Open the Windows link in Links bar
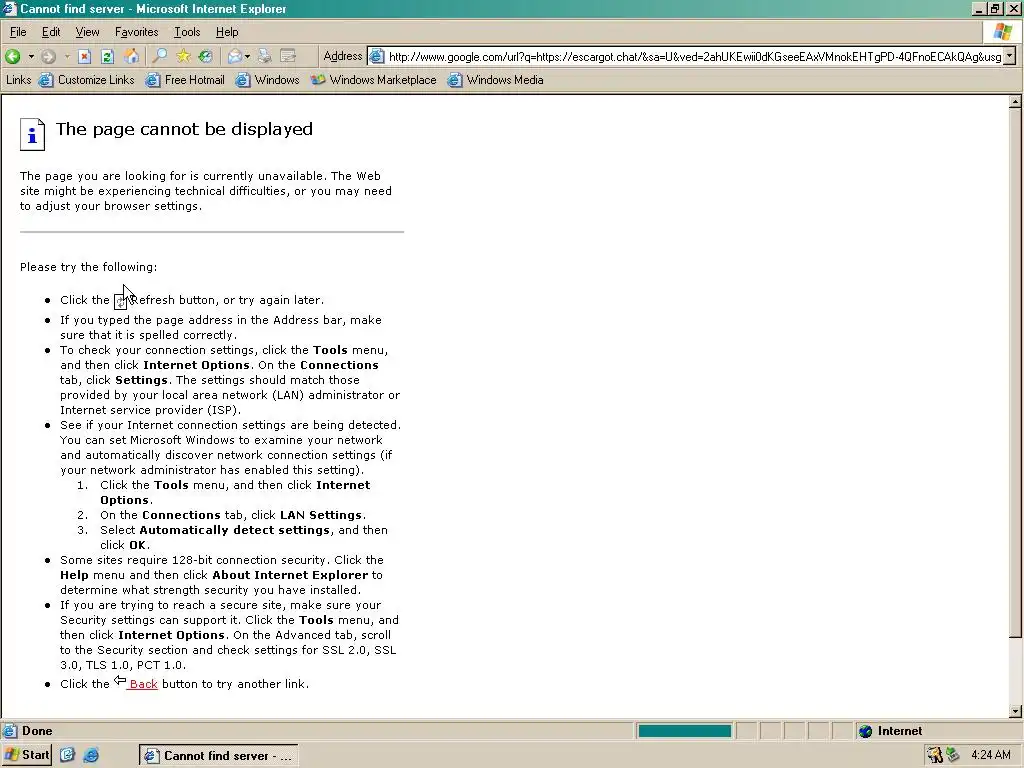Viewport: 1024px width, 768px height. tap(268, 80)
